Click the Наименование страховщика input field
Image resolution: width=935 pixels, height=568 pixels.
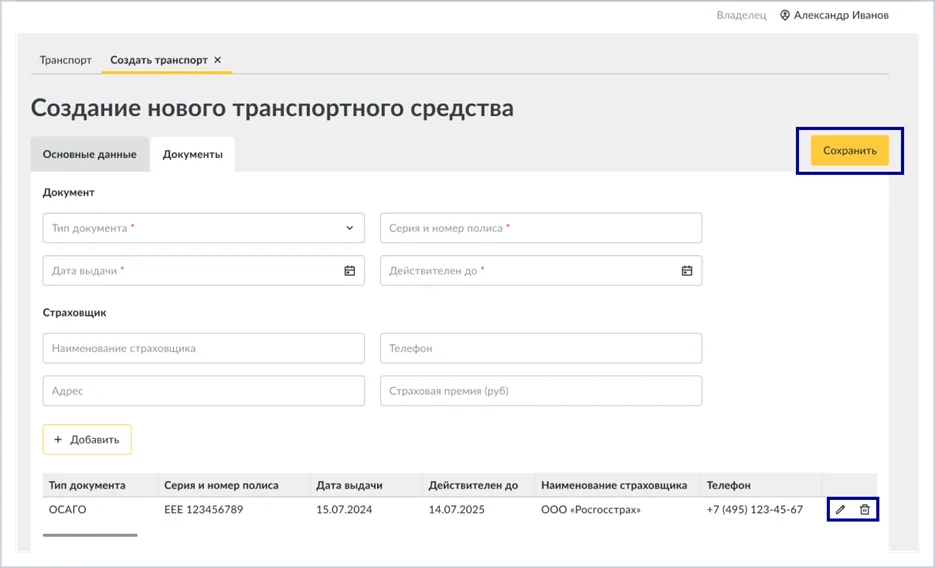click(x=203, y=348)
